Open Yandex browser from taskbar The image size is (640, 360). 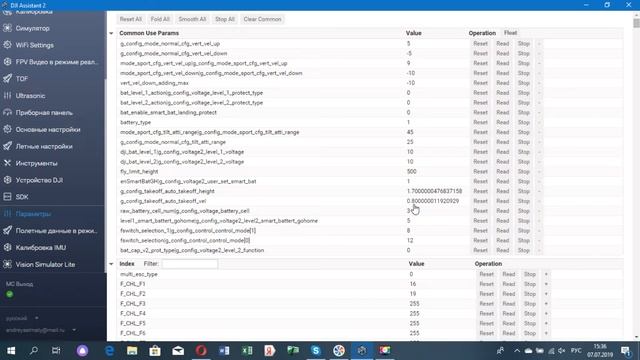(270, 351)
